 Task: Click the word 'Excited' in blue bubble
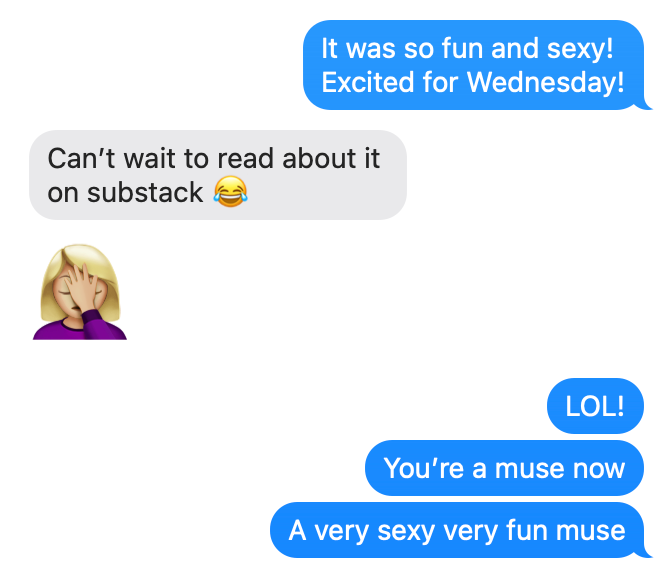click(x=368, y=82)
